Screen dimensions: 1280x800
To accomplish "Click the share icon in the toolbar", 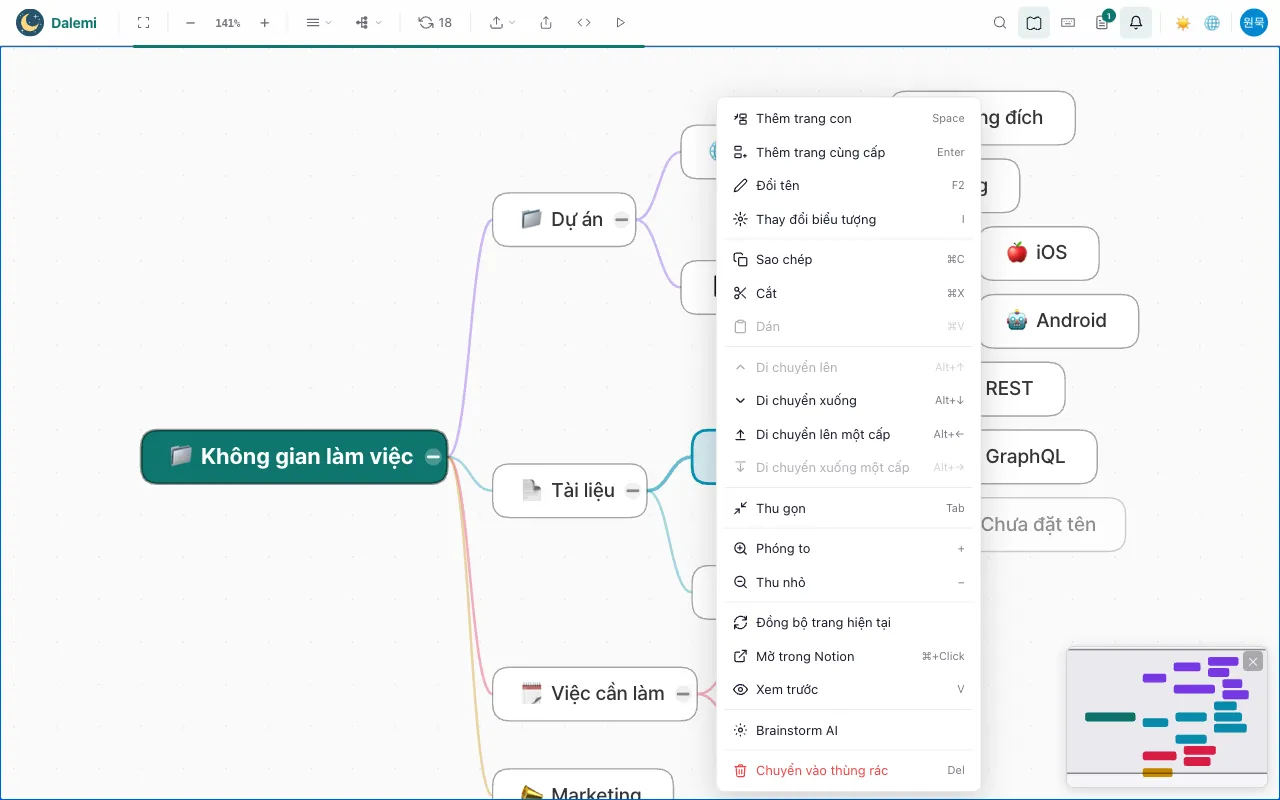I will pyautogui.click(x=546, y=22).
